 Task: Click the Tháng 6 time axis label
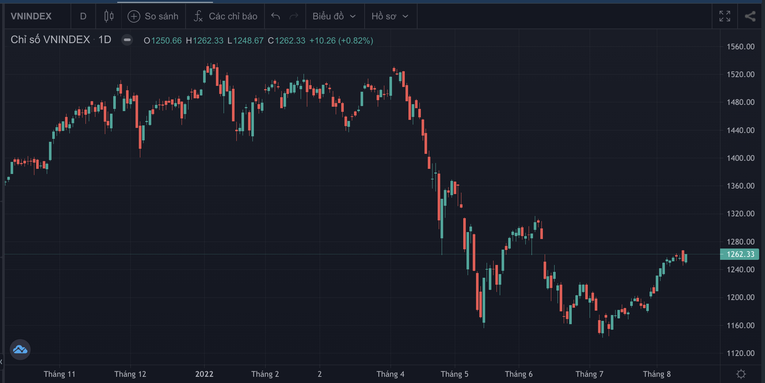click(519, 374)
